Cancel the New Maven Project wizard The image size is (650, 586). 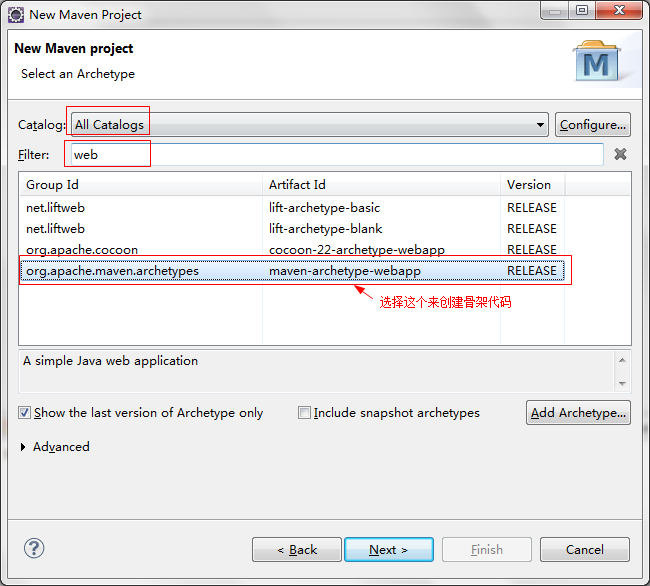click(585, 550)
